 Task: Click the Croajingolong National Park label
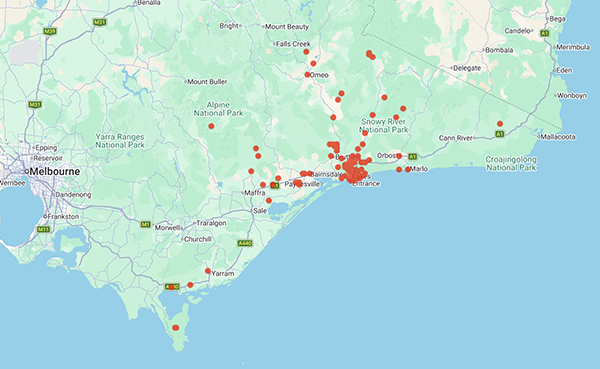coord(511,163)
